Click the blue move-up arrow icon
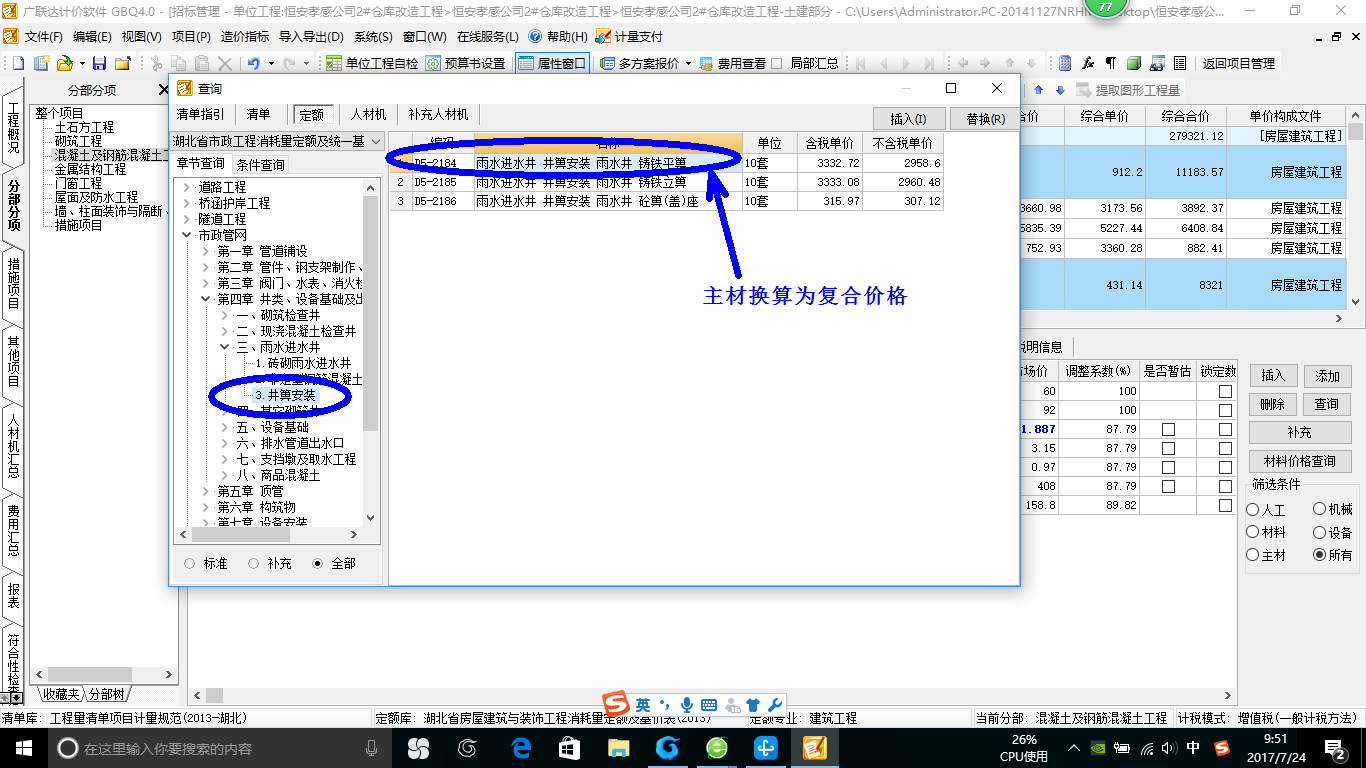 [x=1038, y=90]
